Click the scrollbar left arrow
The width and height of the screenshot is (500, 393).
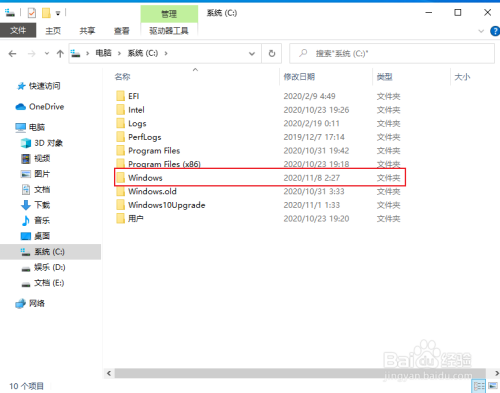[109, 373]
